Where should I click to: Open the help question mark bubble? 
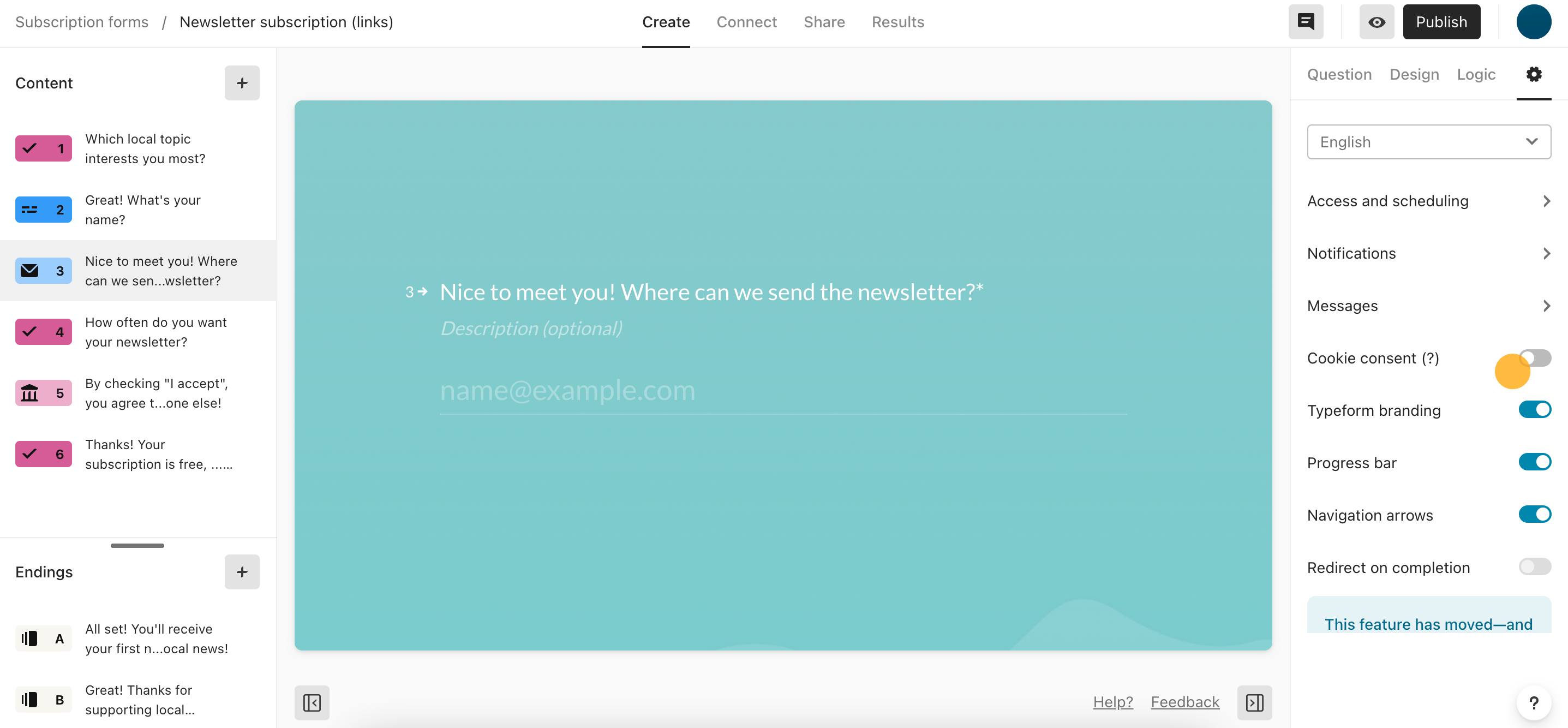tap(1533, 702)
